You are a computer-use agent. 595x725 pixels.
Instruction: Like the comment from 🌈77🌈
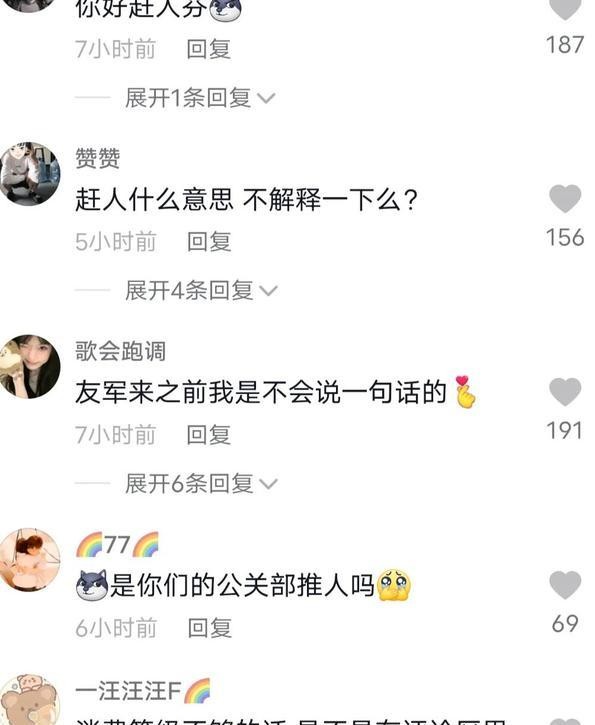point(565,585)
